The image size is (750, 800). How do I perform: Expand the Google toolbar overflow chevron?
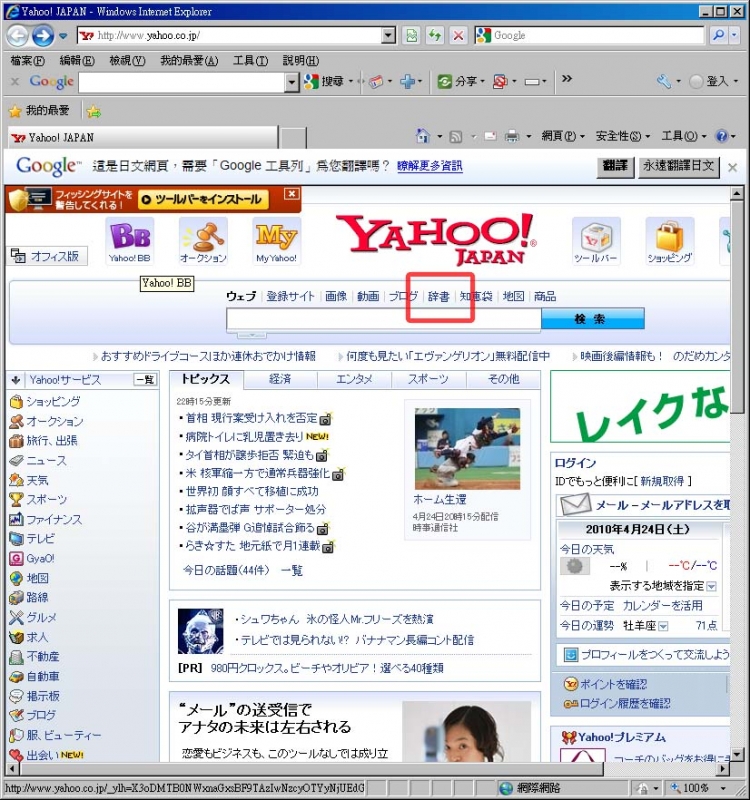coord(567,79)
